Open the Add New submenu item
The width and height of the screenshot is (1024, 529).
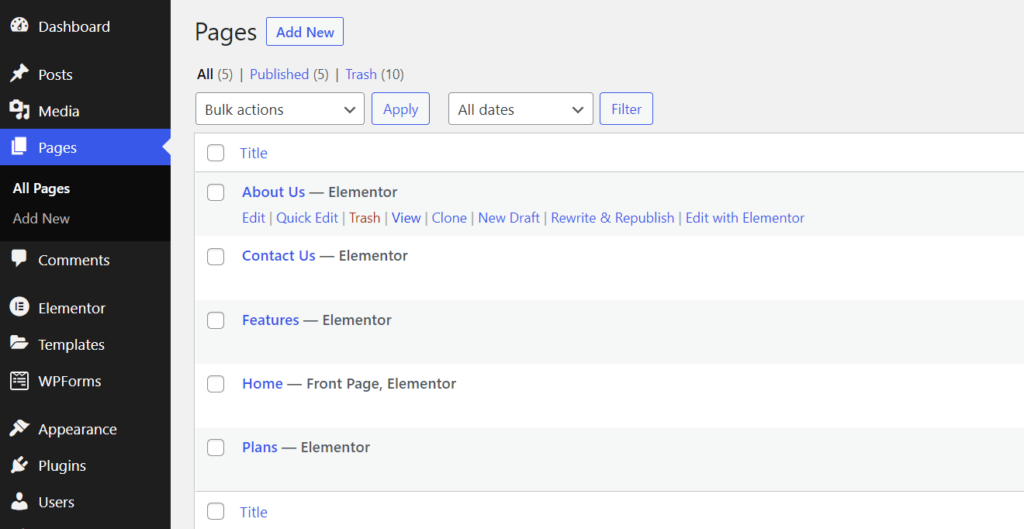click(41, 219)
